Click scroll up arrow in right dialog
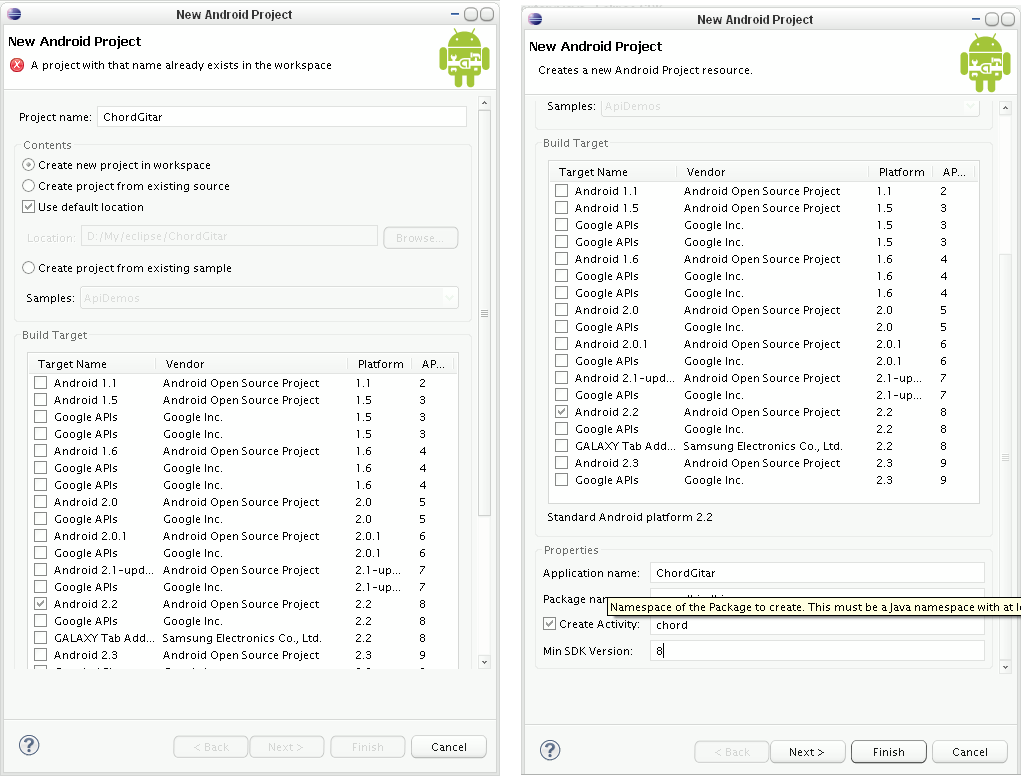The image size is (1025, 776). point(1005,107)
